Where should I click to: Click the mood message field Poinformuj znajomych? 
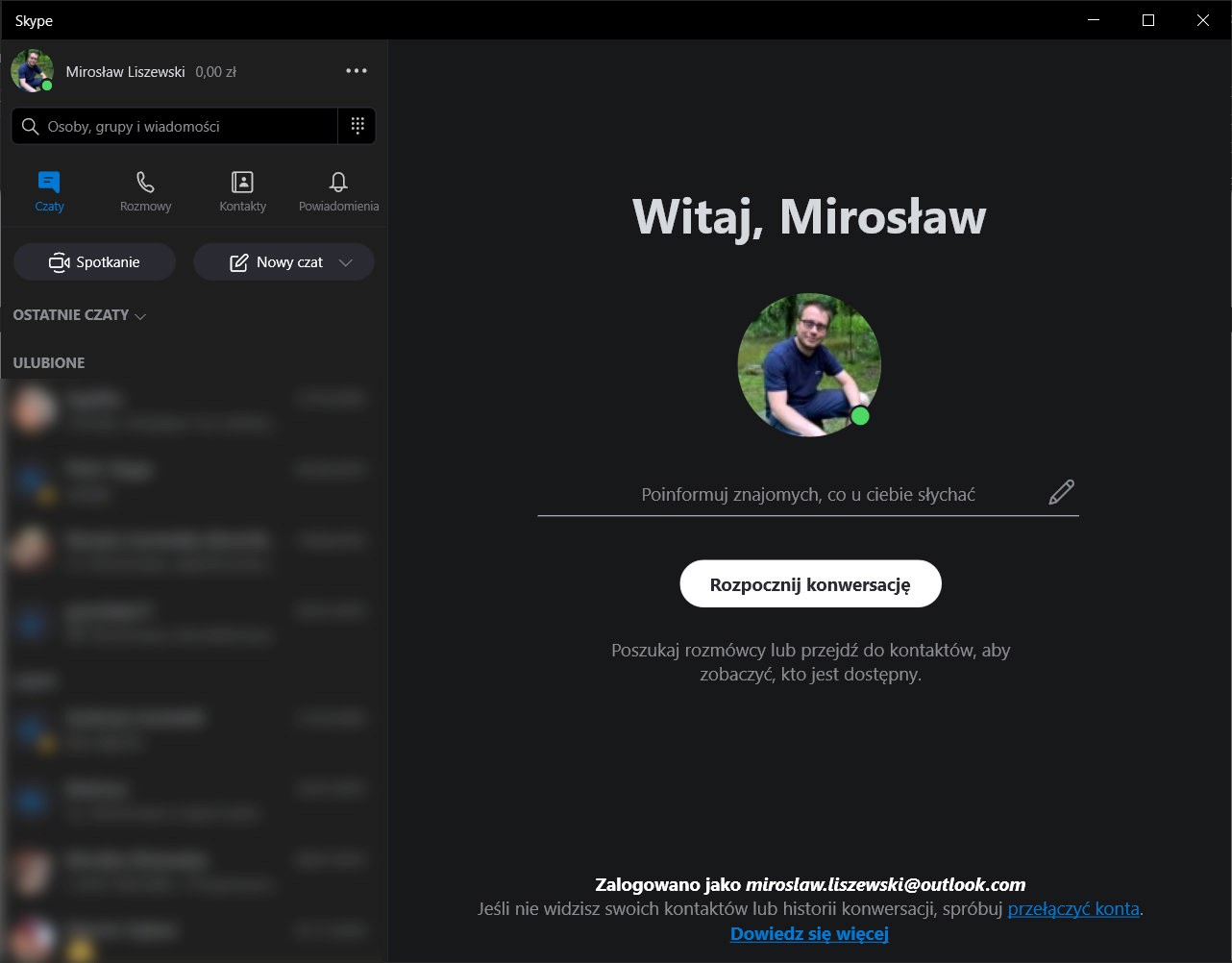pos(808,494)
